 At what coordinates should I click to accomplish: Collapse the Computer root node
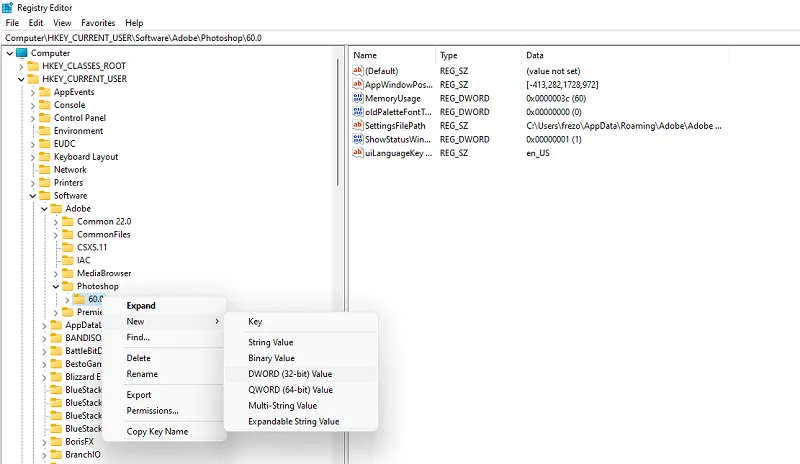(x=10, y=53)
